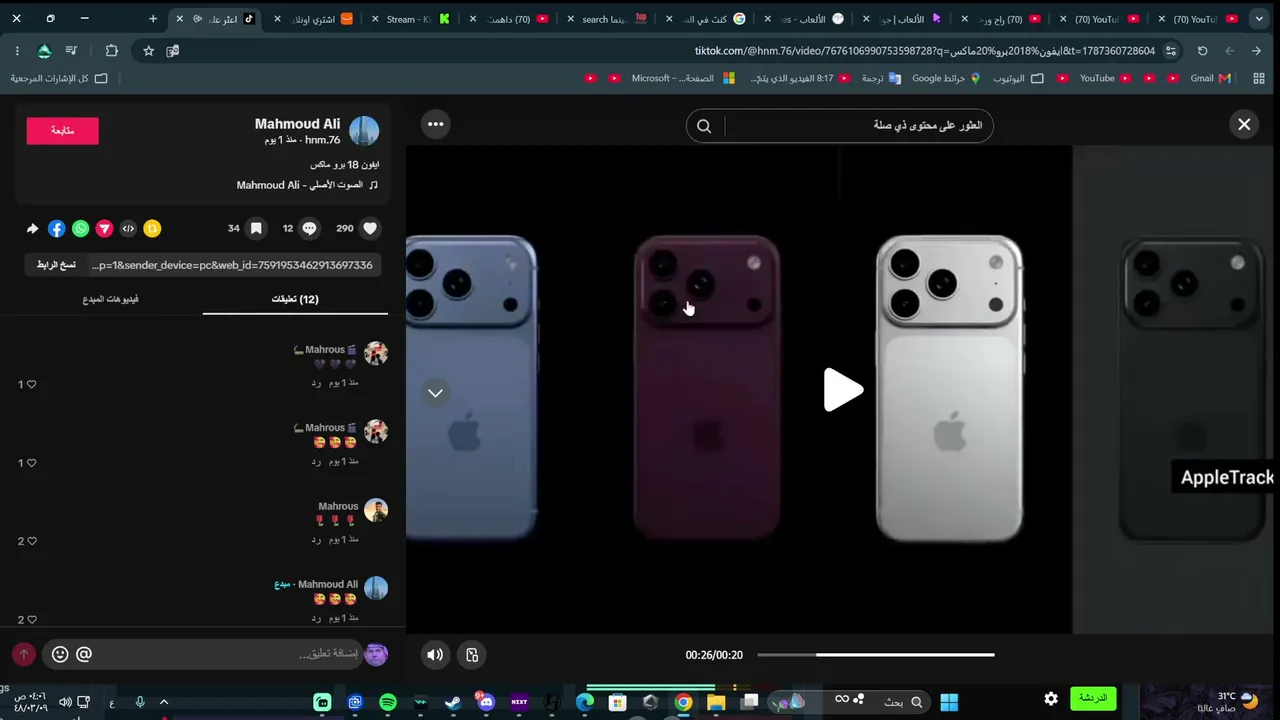Switch to the creator videos tab
This screenshot has height=720, width=1280.
coord(110,299)
